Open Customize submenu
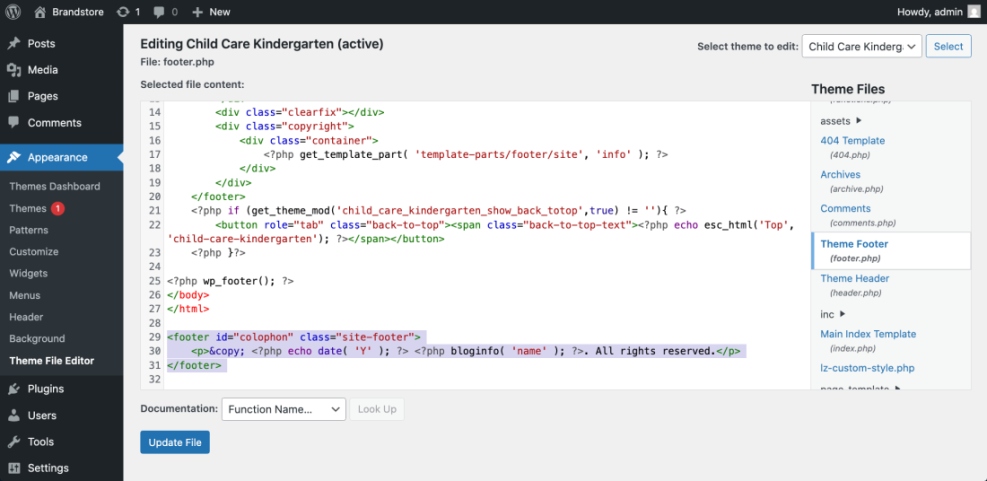 [x=34, y=252]
